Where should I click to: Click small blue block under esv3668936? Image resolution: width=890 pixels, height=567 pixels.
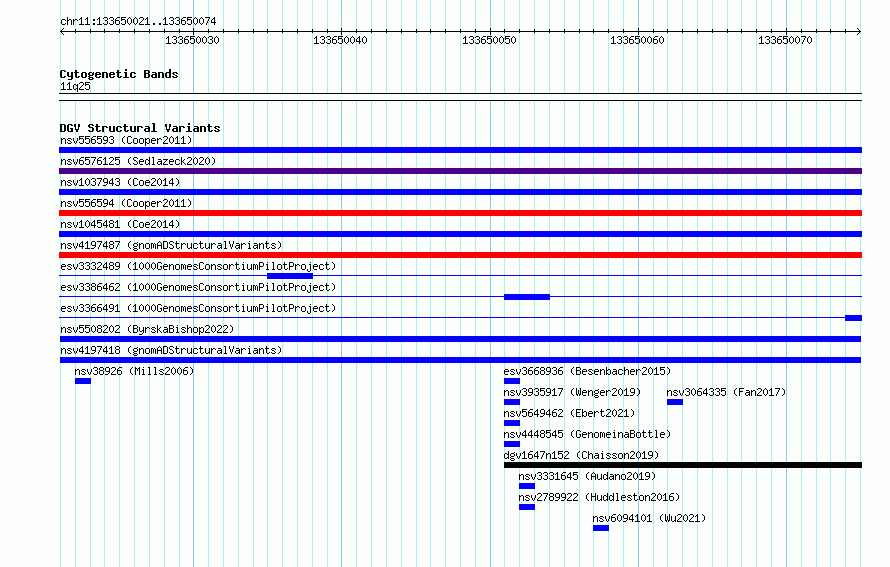click(511, 381)
